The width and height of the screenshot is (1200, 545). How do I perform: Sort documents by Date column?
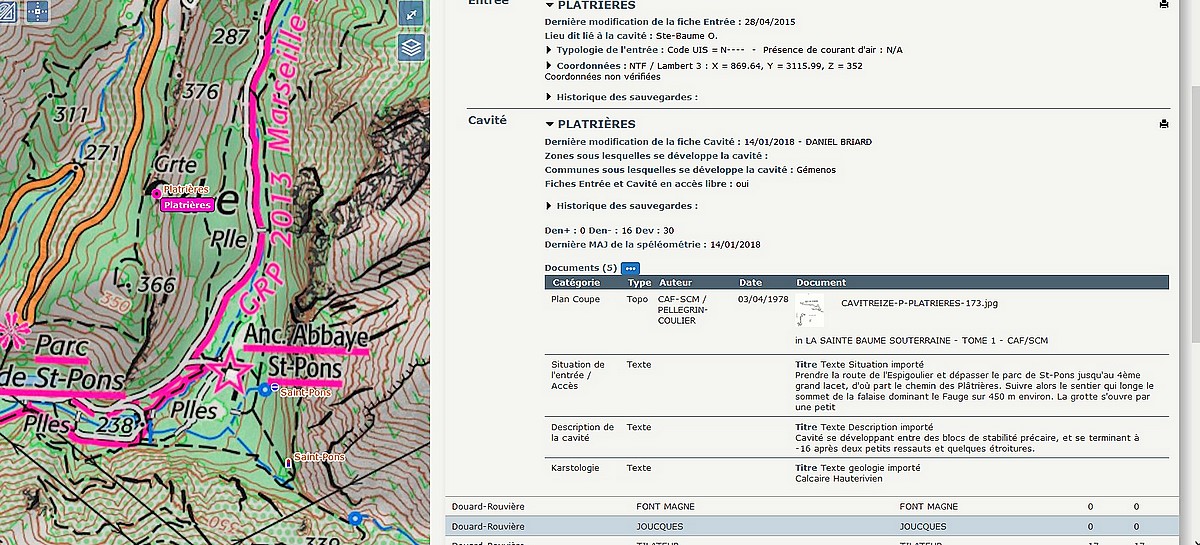[x=750, y=283]
